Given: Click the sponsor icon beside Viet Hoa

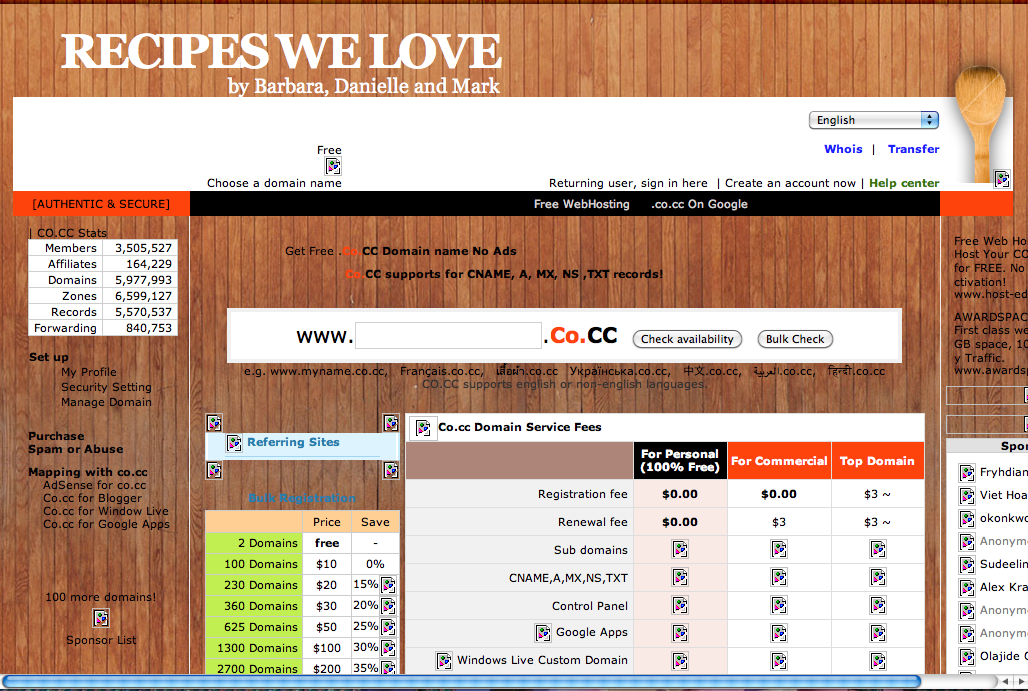Looking at the screenshot, I should click(966, 496).
